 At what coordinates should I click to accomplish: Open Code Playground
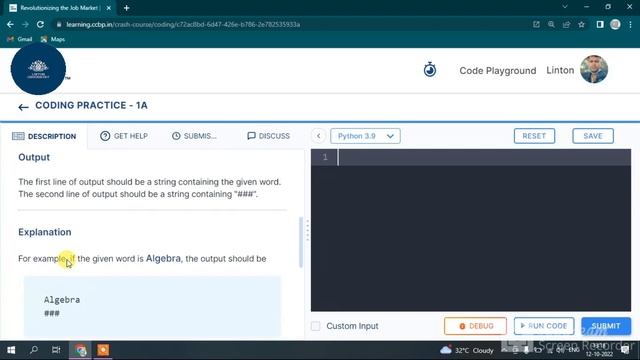click(x=498, y=71)
